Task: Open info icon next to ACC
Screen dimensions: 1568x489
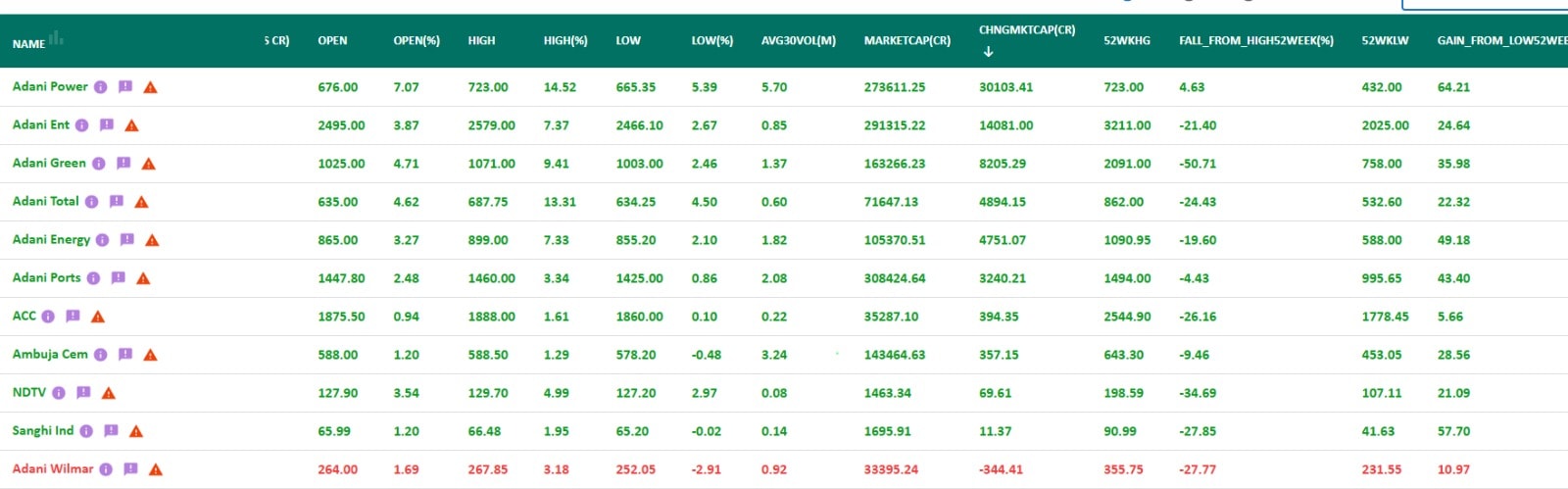Action: (48, 317)
